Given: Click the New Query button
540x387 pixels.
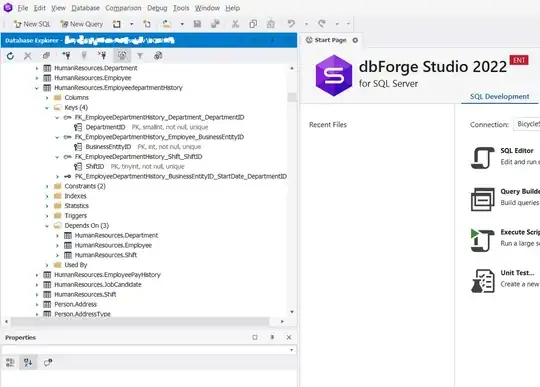Looking at the screenshot, I should (82, 24).
